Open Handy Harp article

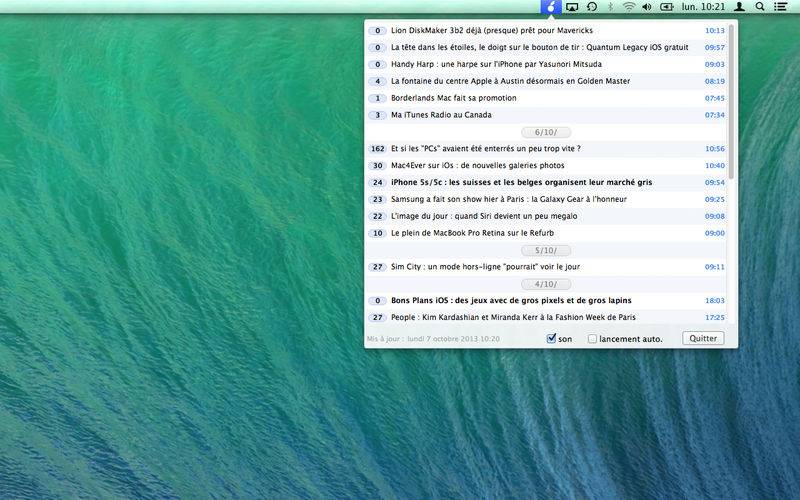tap(496, 64)
